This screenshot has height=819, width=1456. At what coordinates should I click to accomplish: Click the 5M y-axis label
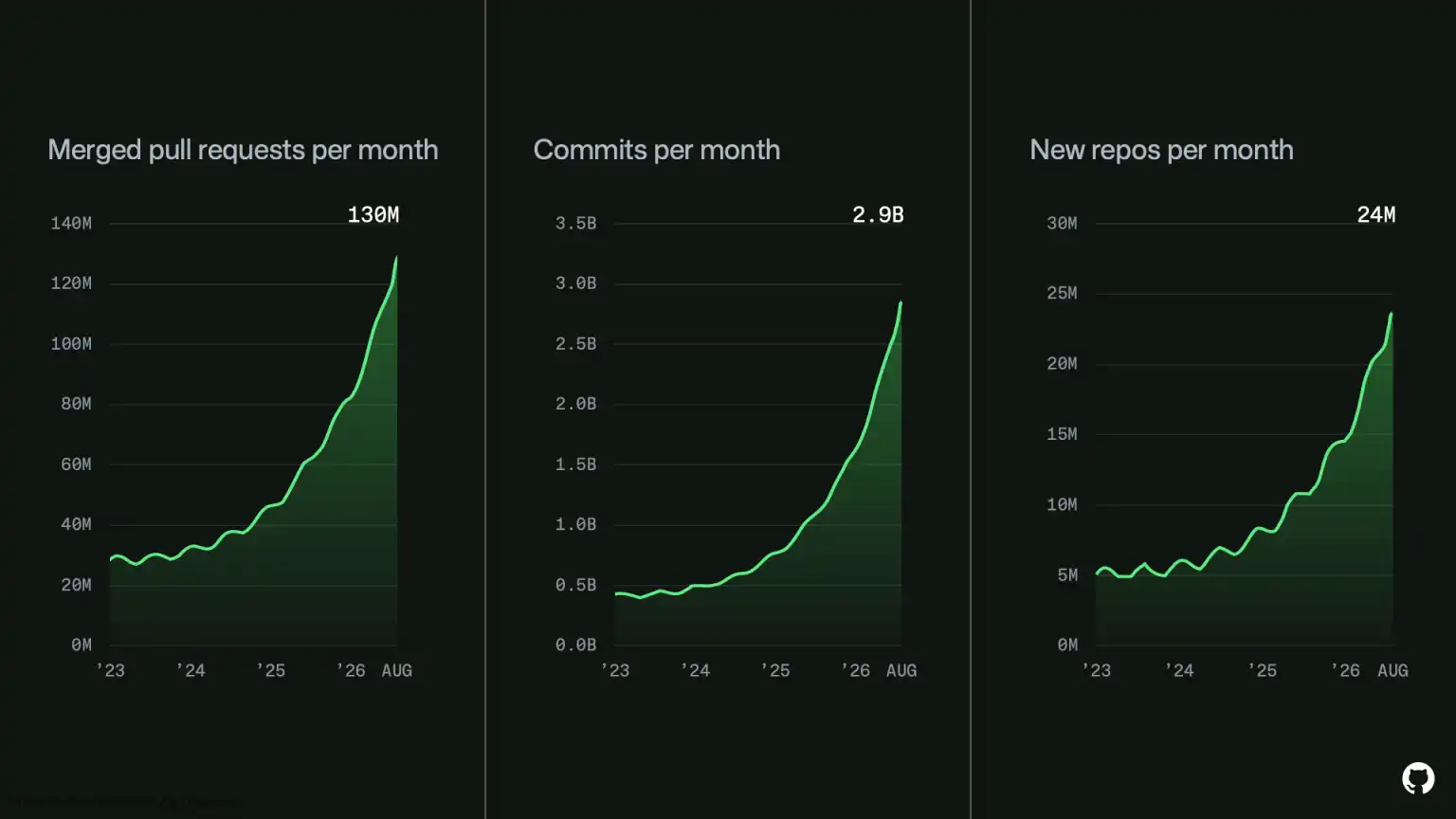click(x=1067, y=574)
